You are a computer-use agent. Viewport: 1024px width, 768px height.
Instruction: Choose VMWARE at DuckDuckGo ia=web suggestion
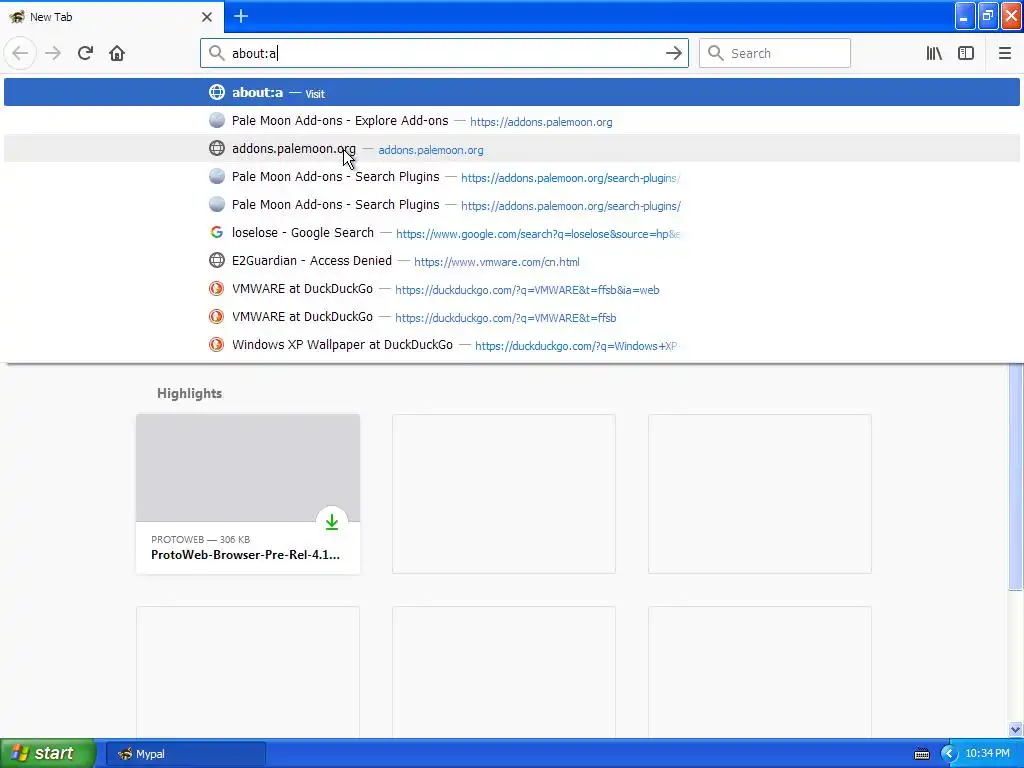pyautogui.click(x=512, y=289)
